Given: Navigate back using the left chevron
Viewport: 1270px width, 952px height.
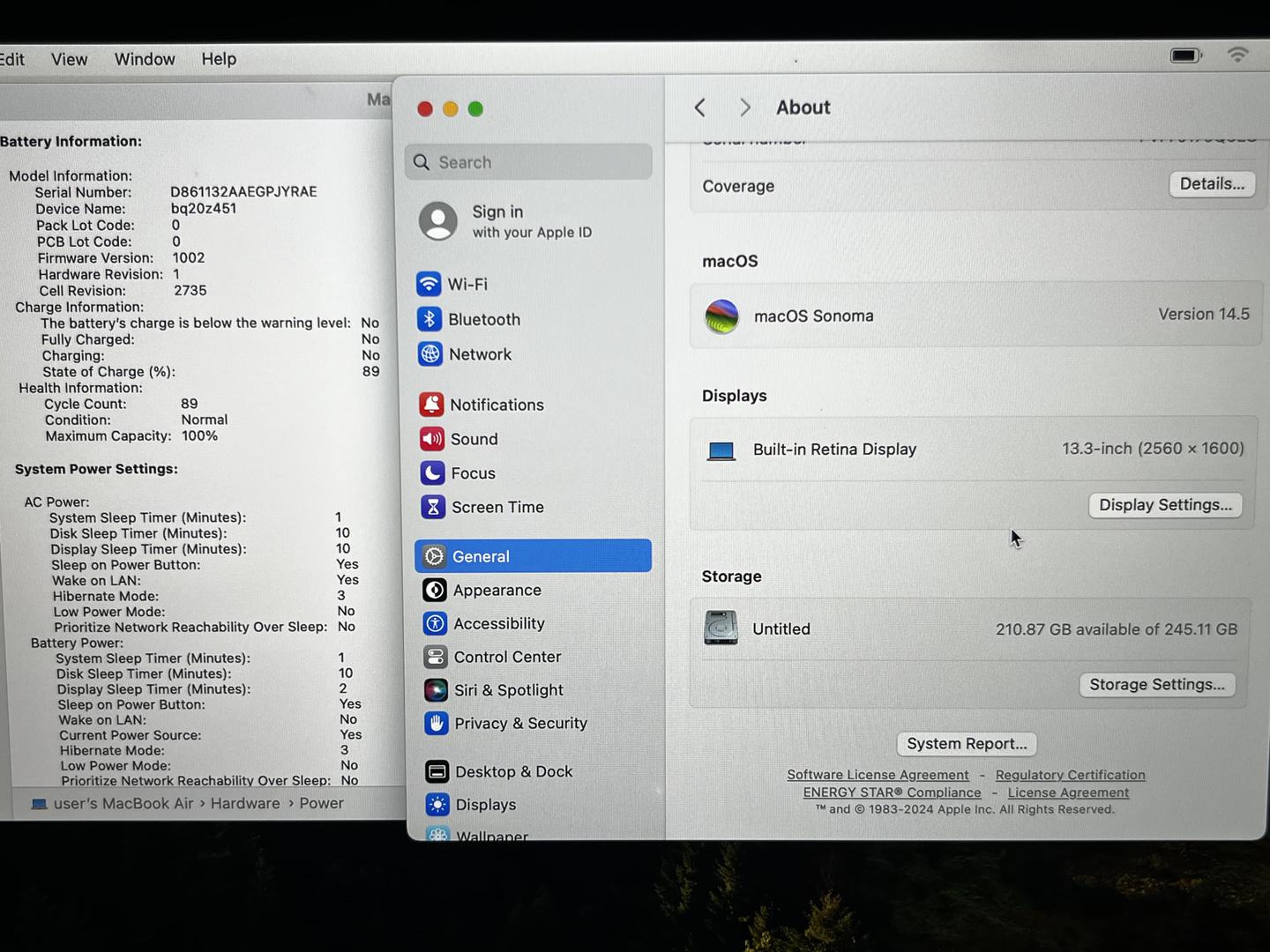Looking at the screenshot, I should click(700, 108).
